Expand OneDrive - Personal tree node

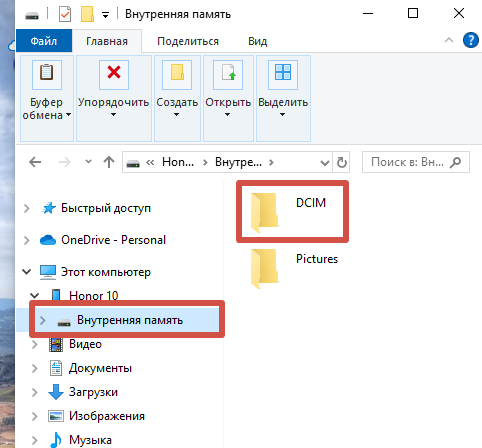26,240
